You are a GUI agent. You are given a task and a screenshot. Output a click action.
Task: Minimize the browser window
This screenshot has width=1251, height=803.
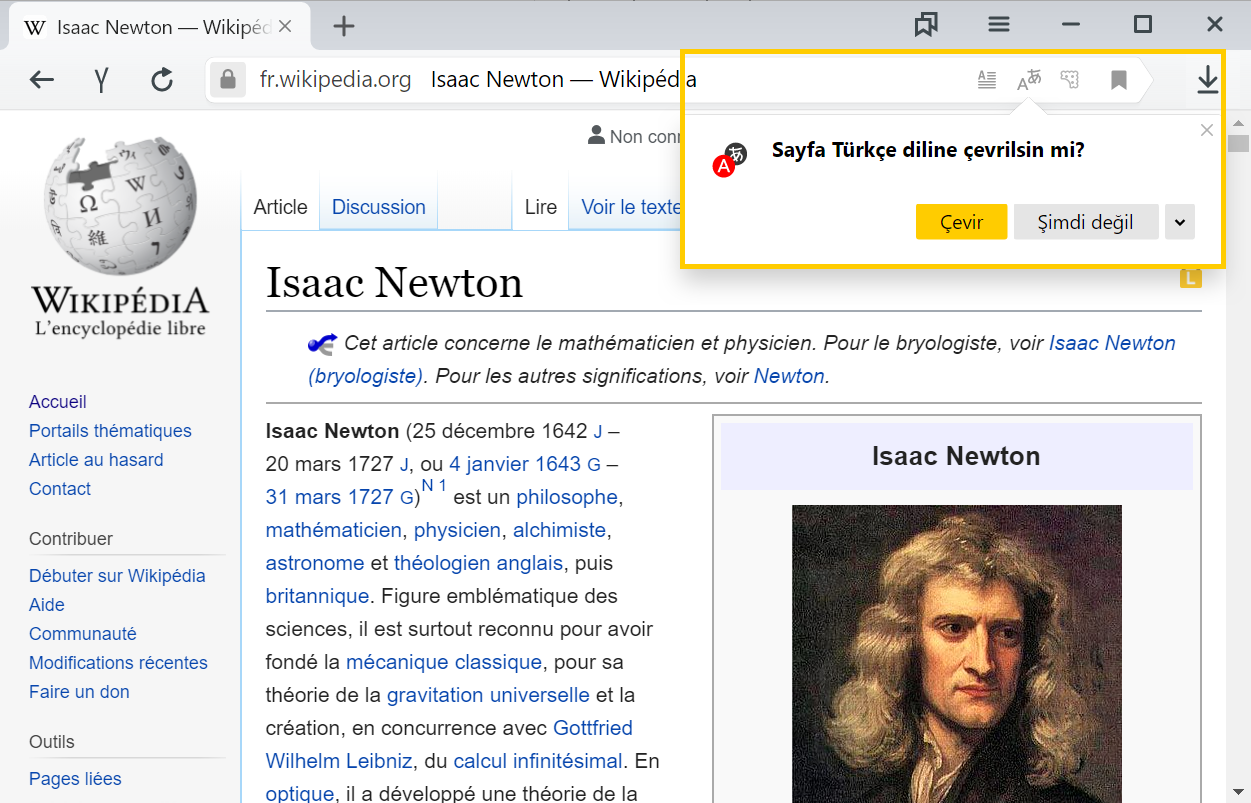point(1071,25)
